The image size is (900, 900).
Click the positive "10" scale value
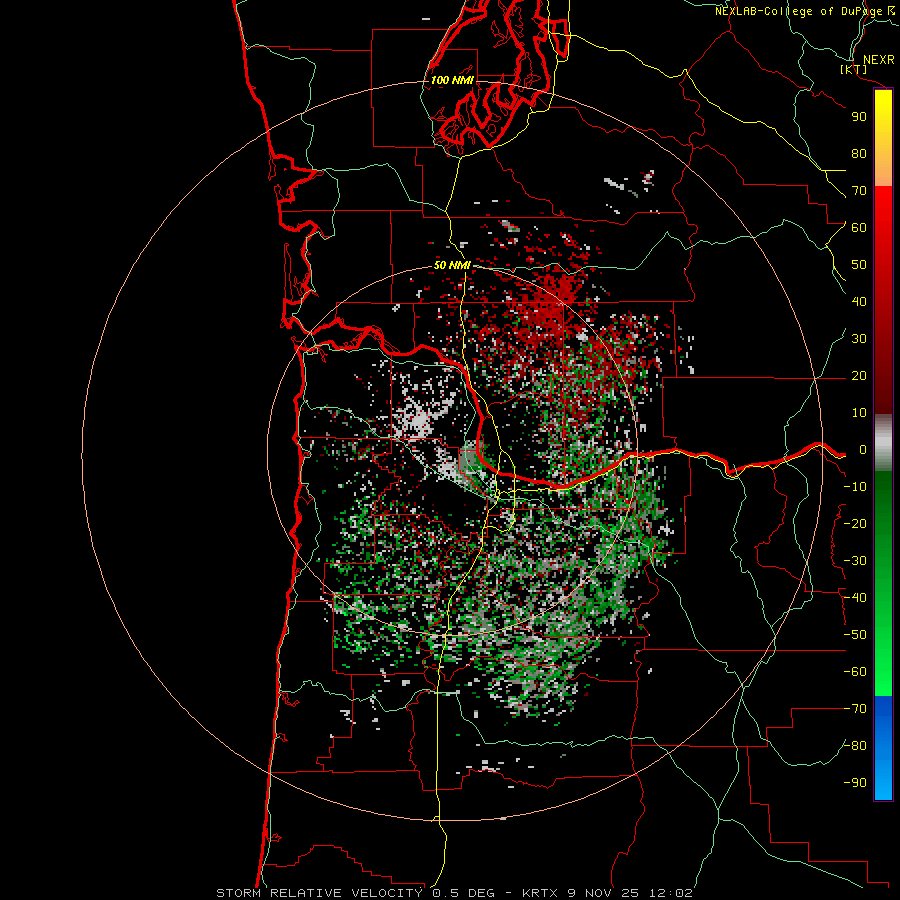point(859,413)
